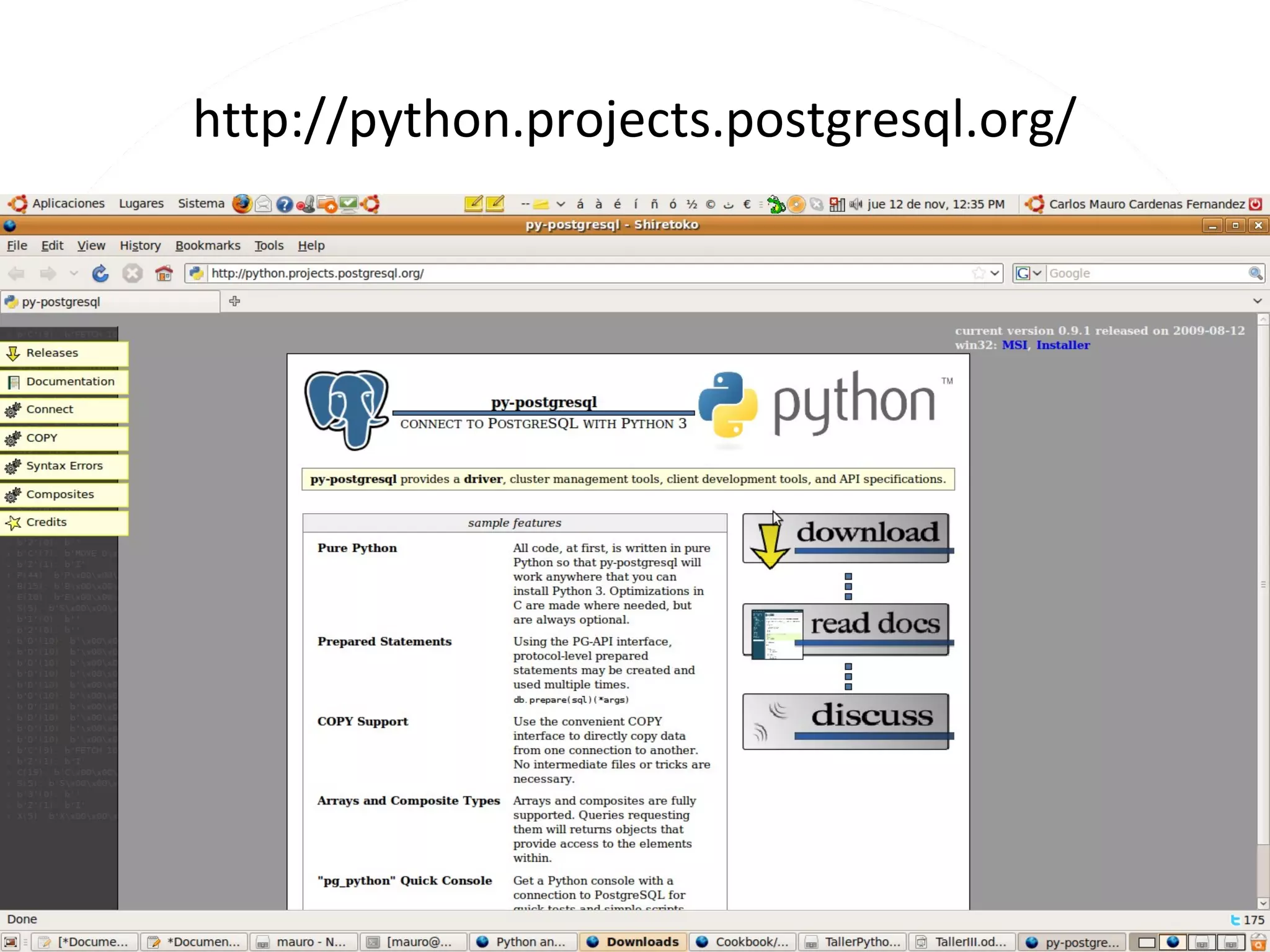This screenshot has height=952, width=1270.
Task: Open the Help question mark launcher
Action: (284, 204)
